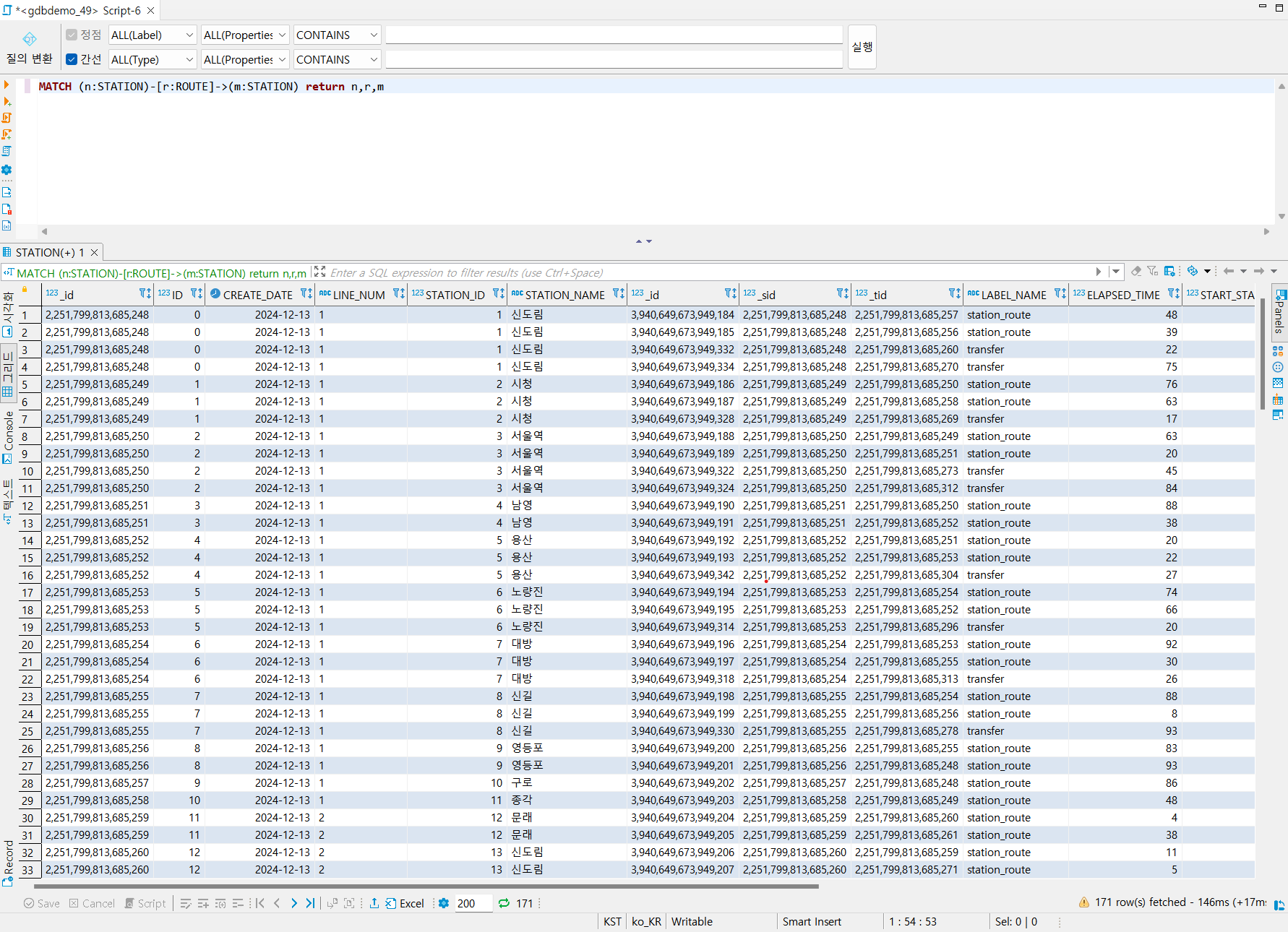Click the filter icon on the STATION_NAME column
The image size is (1288, 932).
coord(619,293)
